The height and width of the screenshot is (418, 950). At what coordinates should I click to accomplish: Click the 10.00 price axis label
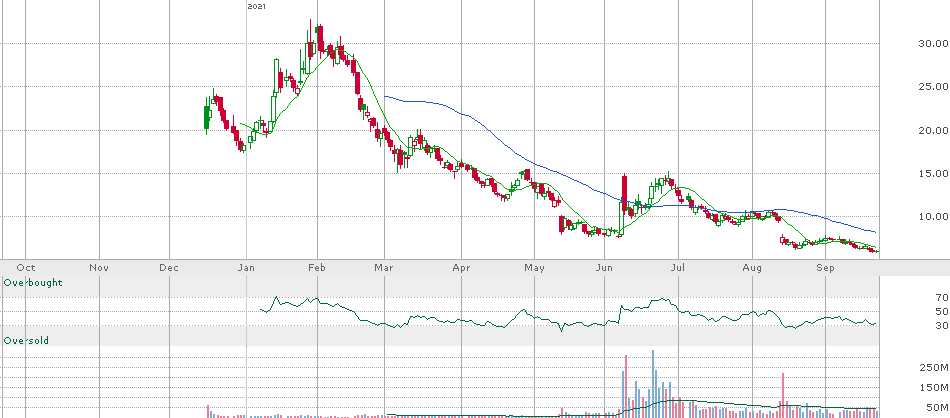(932, 216)
